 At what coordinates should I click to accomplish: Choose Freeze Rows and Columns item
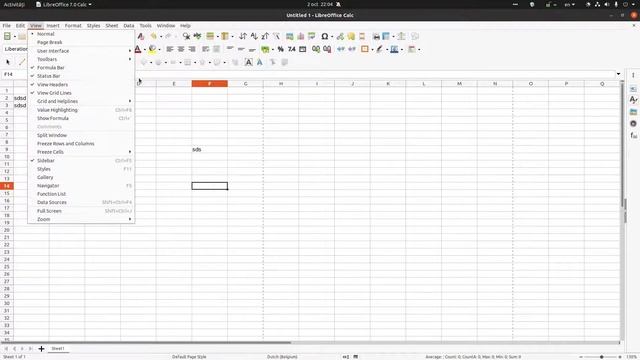[x=81, y=144]
